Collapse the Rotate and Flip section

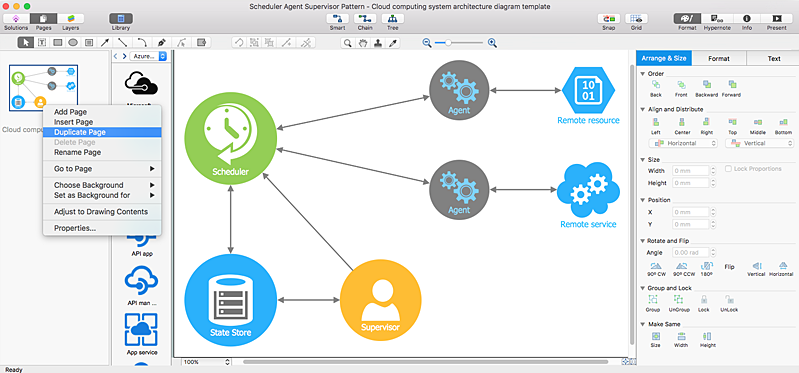pyautogui.click(x=643, y=241)
